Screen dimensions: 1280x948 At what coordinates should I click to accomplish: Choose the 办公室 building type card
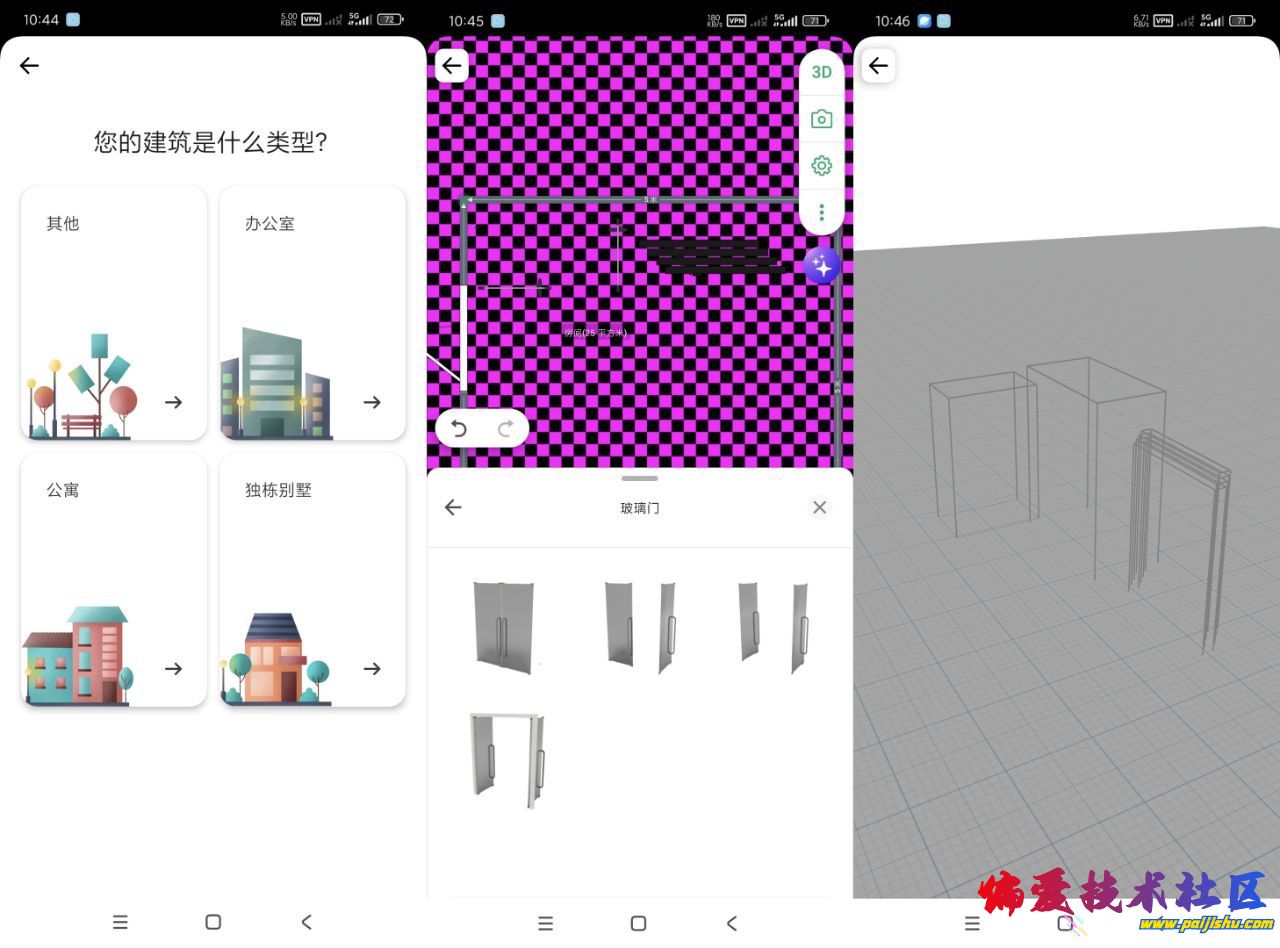coord(312,312)
